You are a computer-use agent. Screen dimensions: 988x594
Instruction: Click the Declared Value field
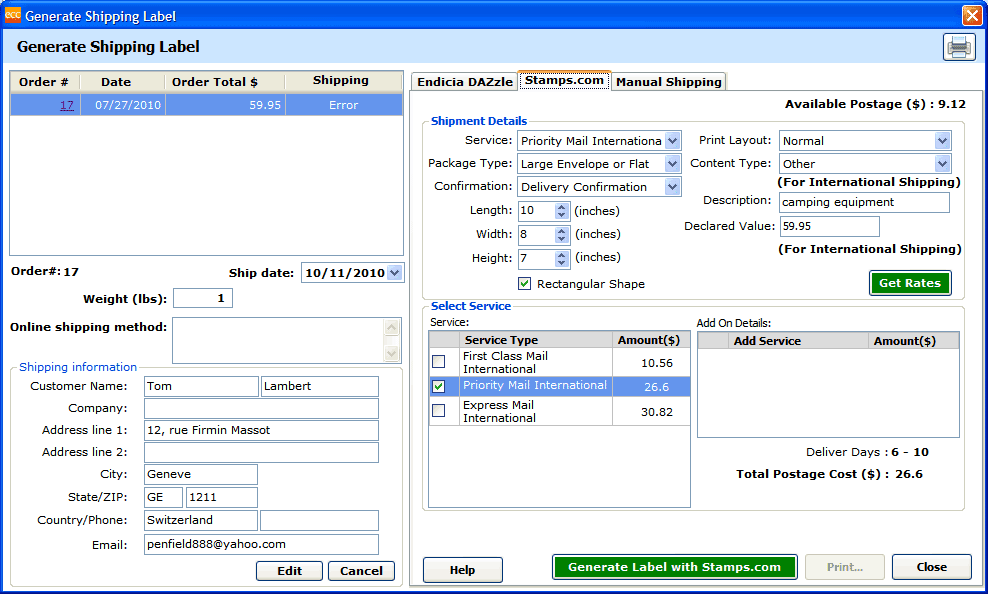click(829, 226)
